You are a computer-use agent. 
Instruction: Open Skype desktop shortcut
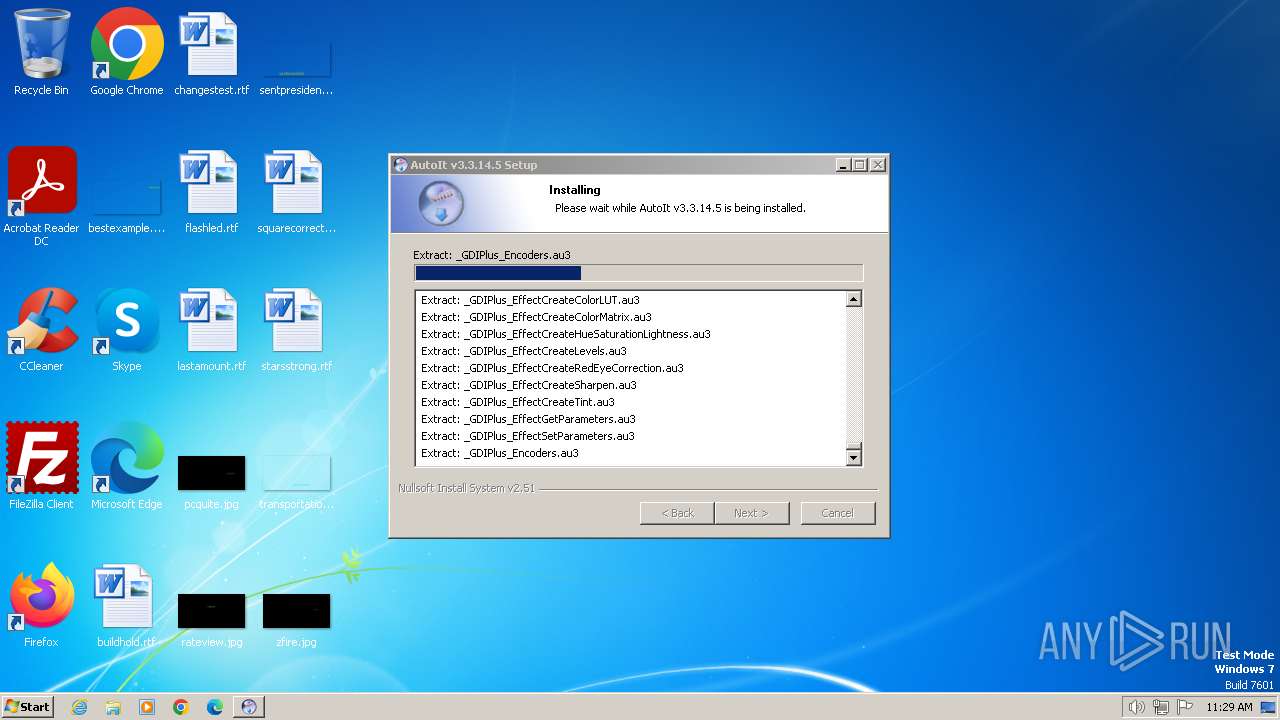tap(127, 330)
